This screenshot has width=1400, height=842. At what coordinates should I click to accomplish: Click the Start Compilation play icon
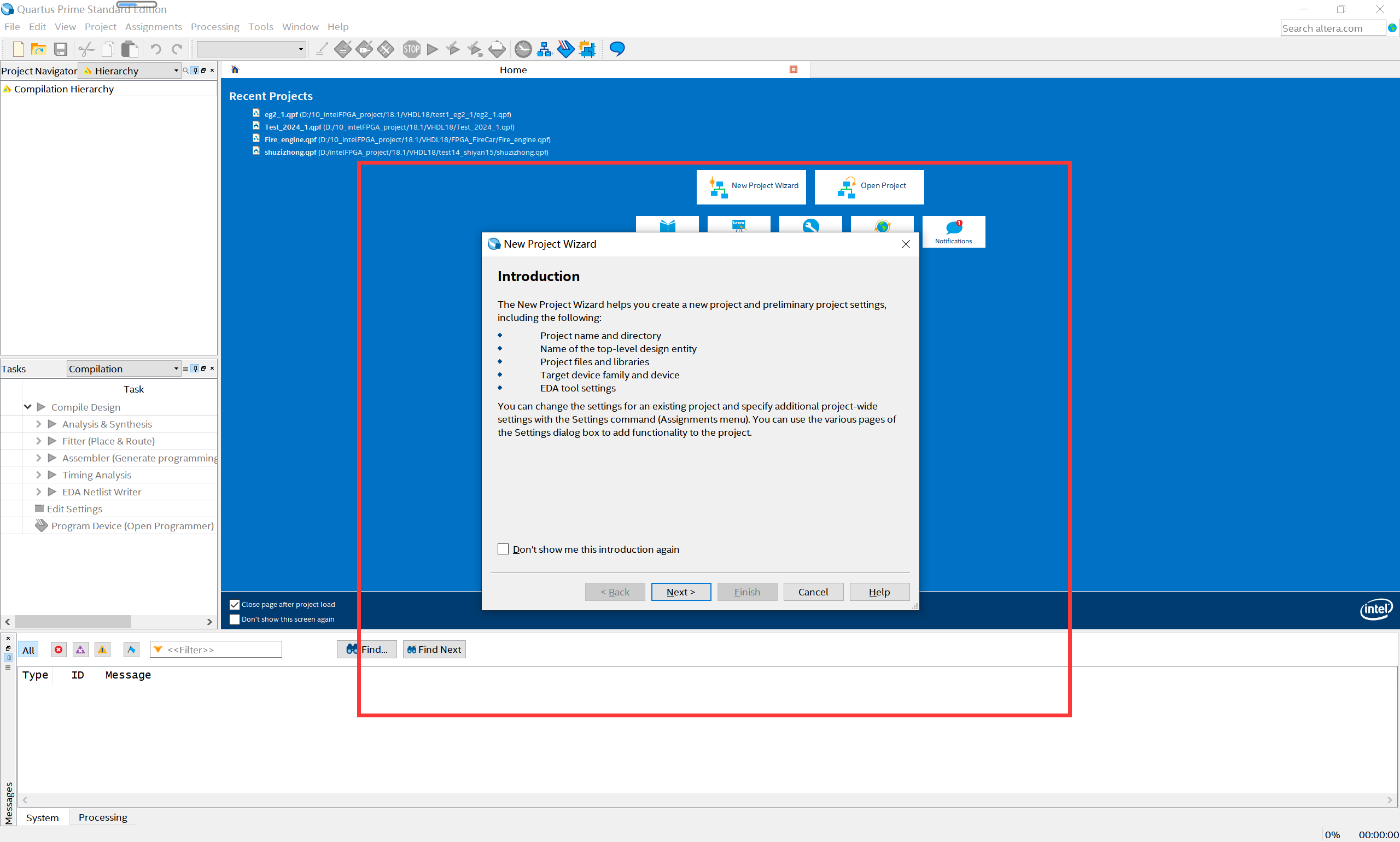pyautogui.click(x=433, y=49)
